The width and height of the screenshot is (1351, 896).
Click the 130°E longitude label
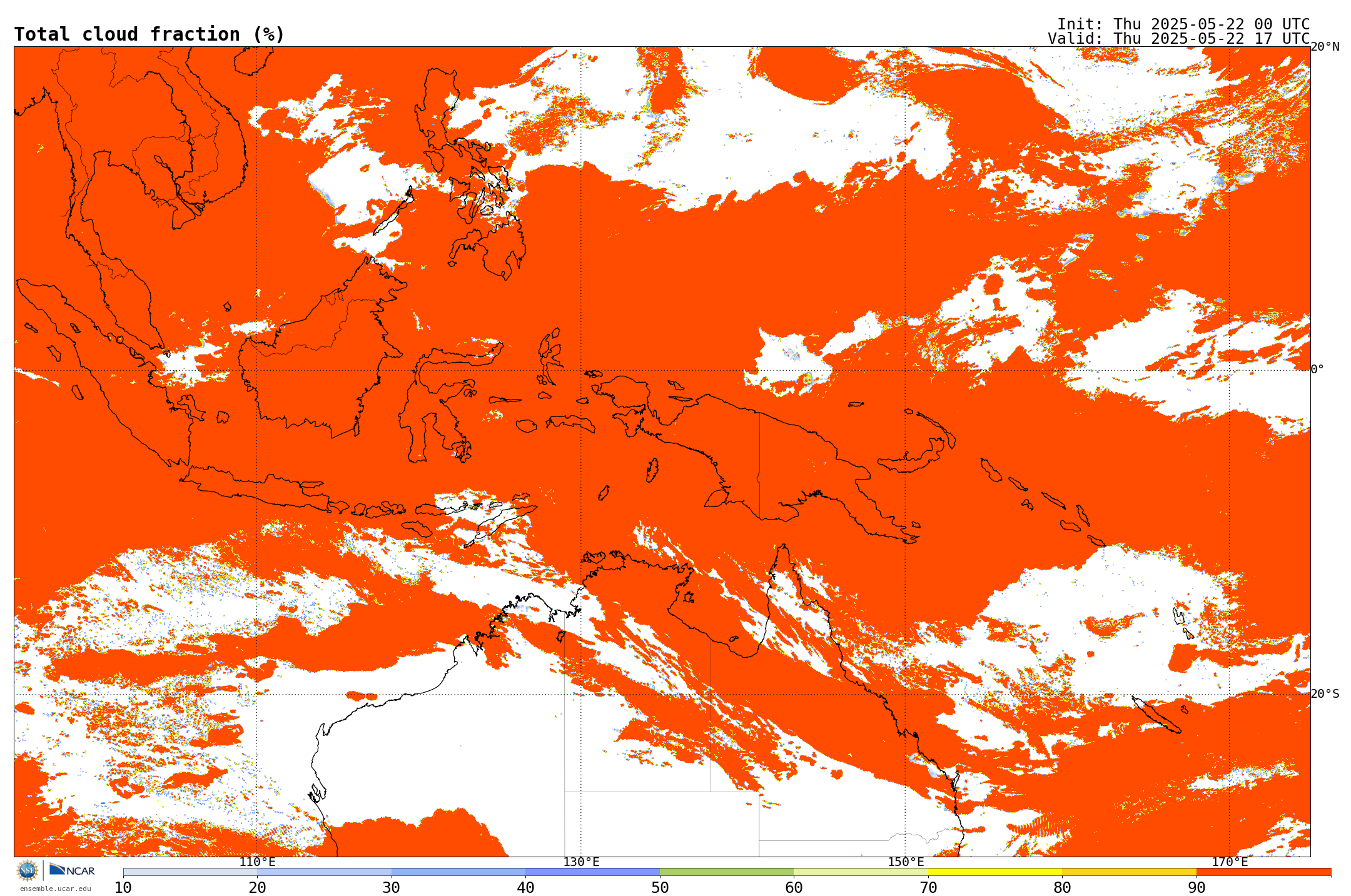click(581, 862)
